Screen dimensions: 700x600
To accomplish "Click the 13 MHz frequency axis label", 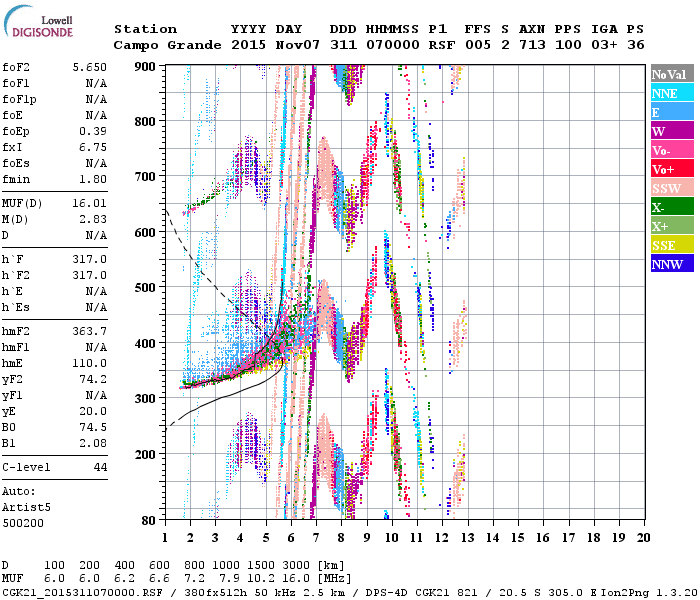I will pos(467,538).
